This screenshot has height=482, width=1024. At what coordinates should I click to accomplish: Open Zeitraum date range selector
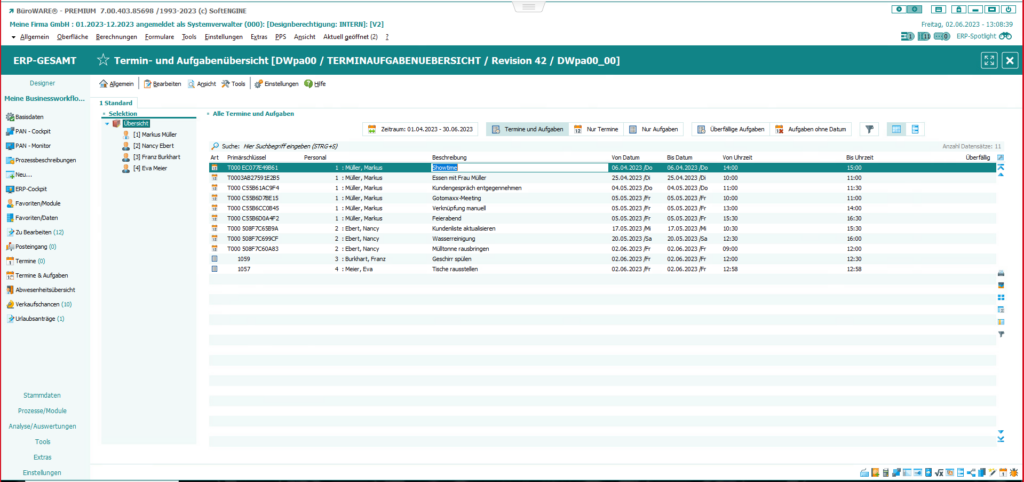(x=421, y=129)
